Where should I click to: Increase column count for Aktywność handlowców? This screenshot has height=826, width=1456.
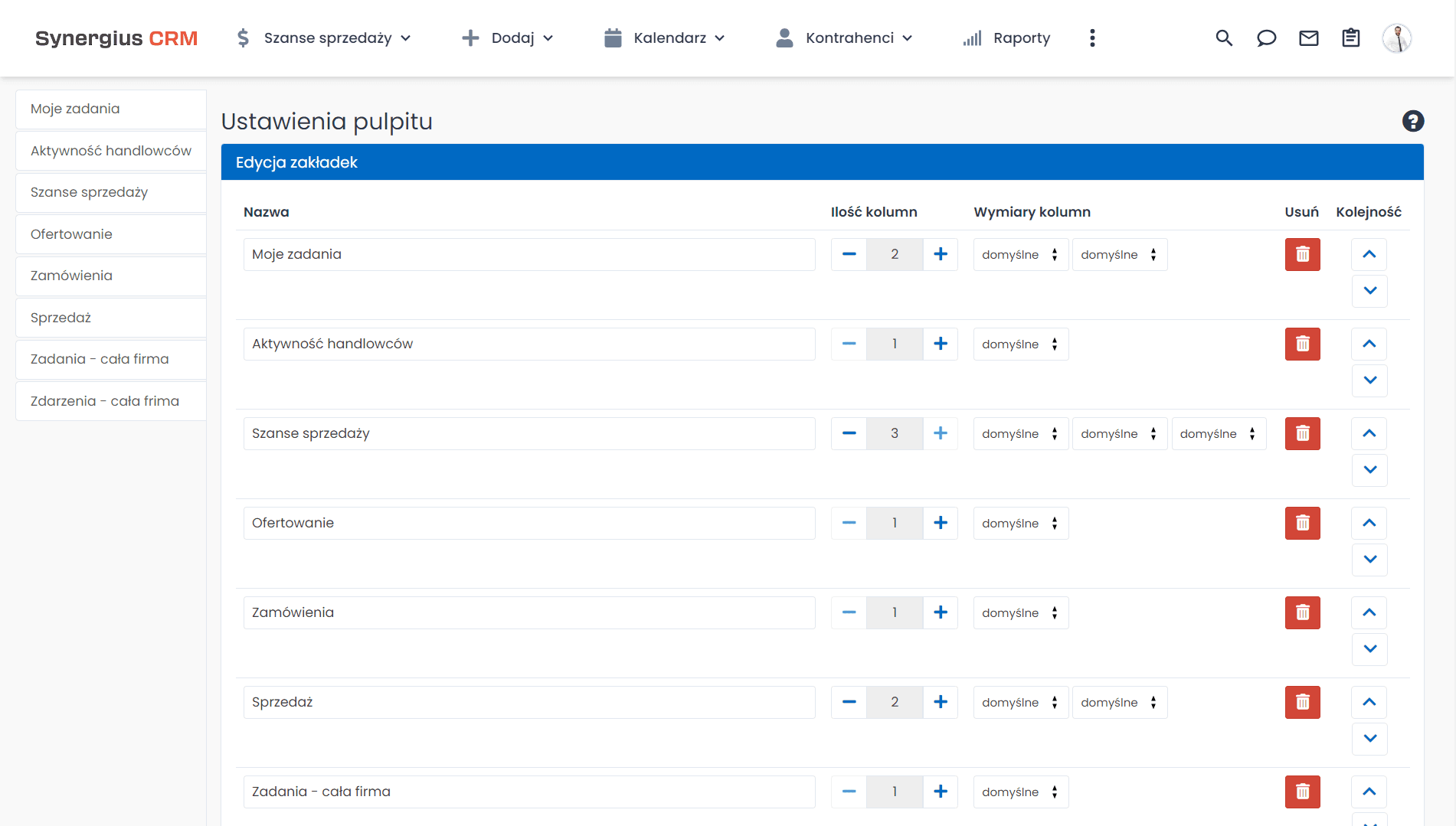(941, 344)
